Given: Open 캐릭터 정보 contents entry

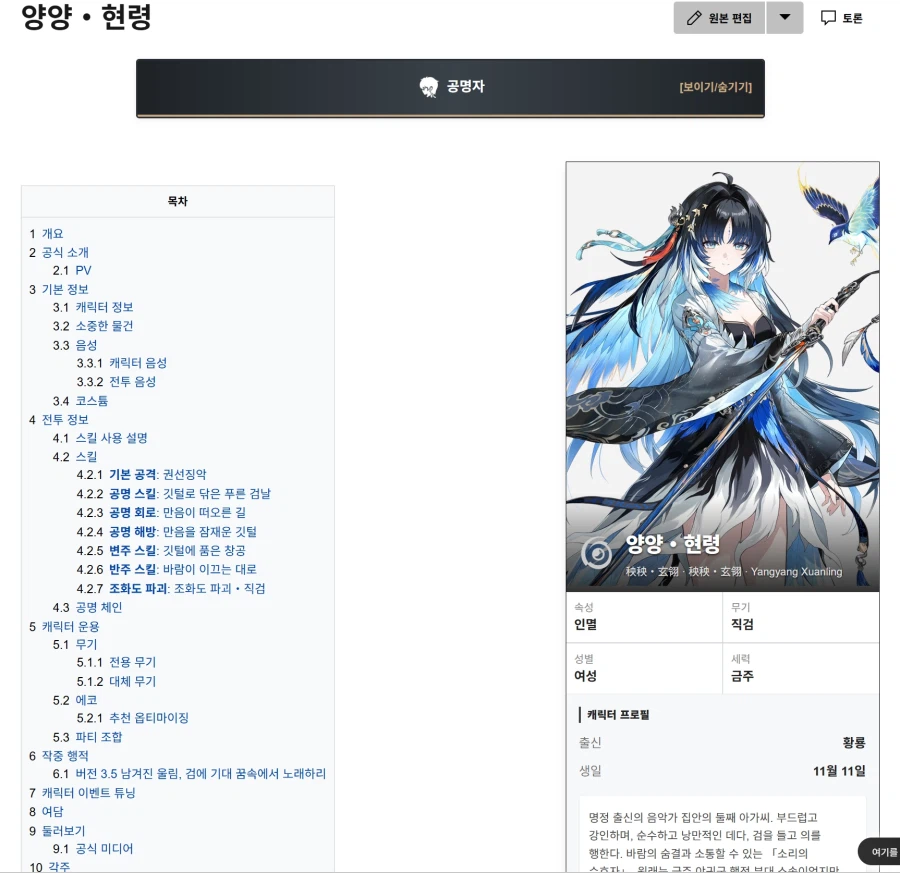Looking at the screenshot, I should (104, 307).
